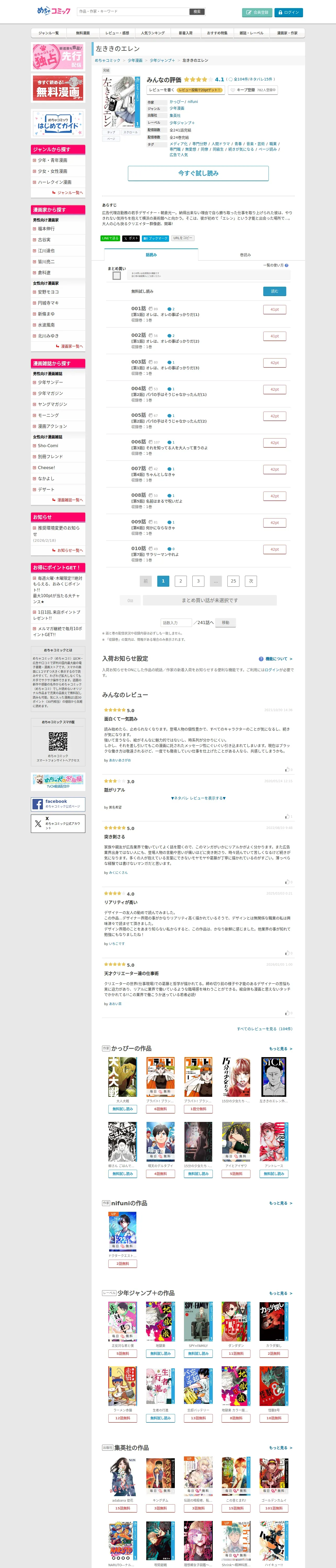Expand ハーレクイン漫画 genre in sidebar
336x1568 pixels.
pos(58,182)
